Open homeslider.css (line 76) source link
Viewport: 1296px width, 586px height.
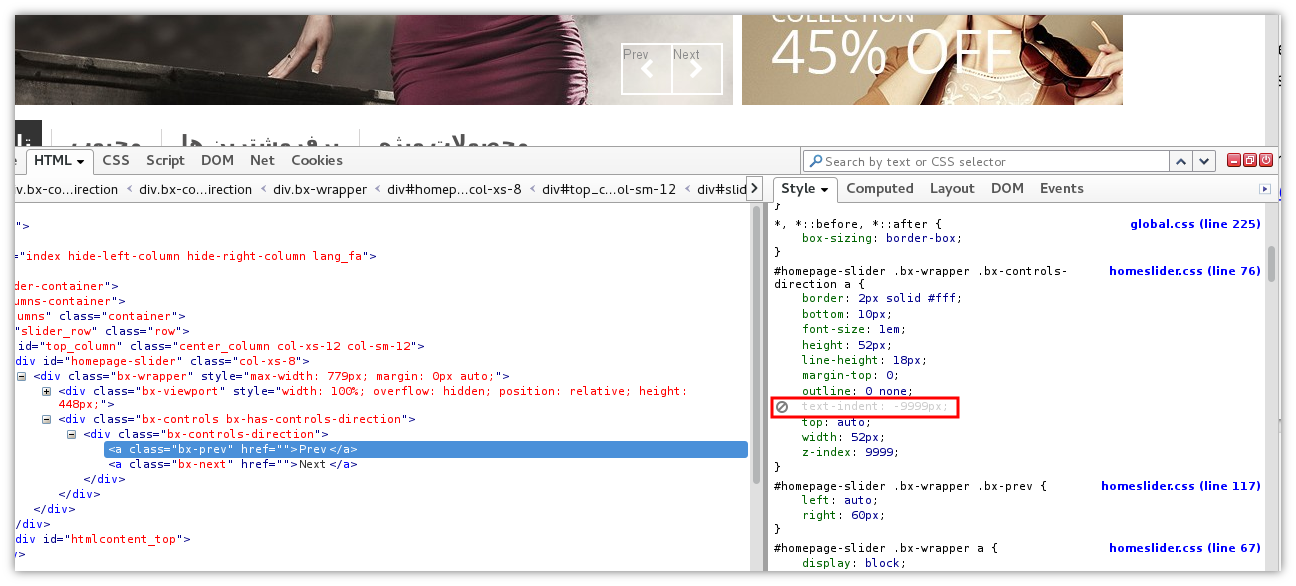click(1185, 271)
